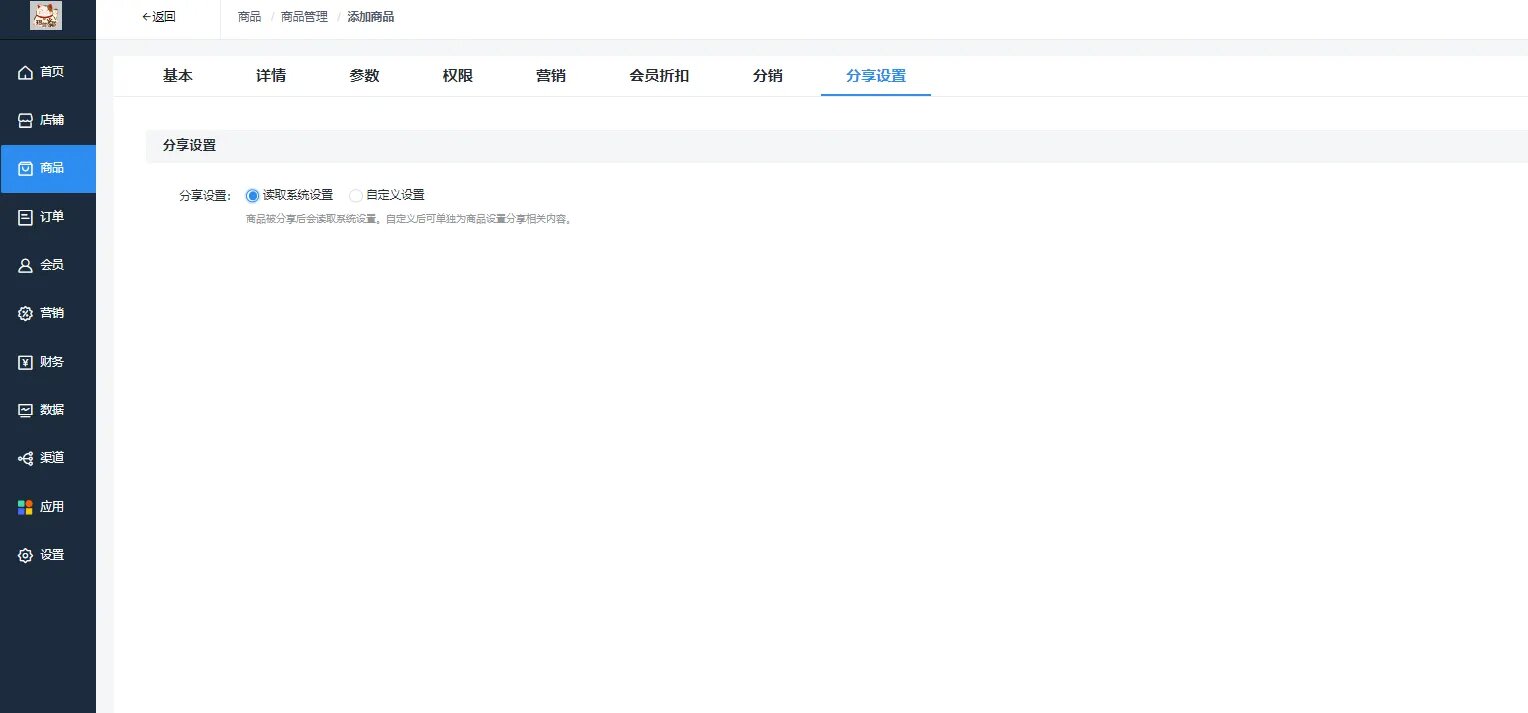Open the 会员 member icon

(26, 265)
